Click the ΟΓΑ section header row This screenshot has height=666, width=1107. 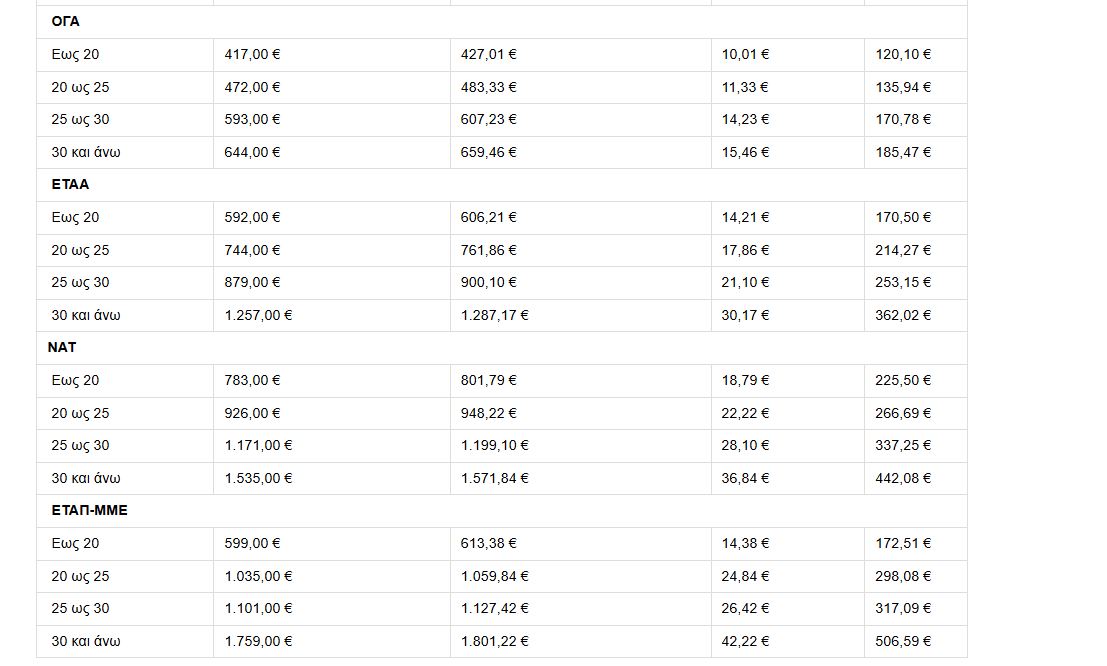coord(66,22)
